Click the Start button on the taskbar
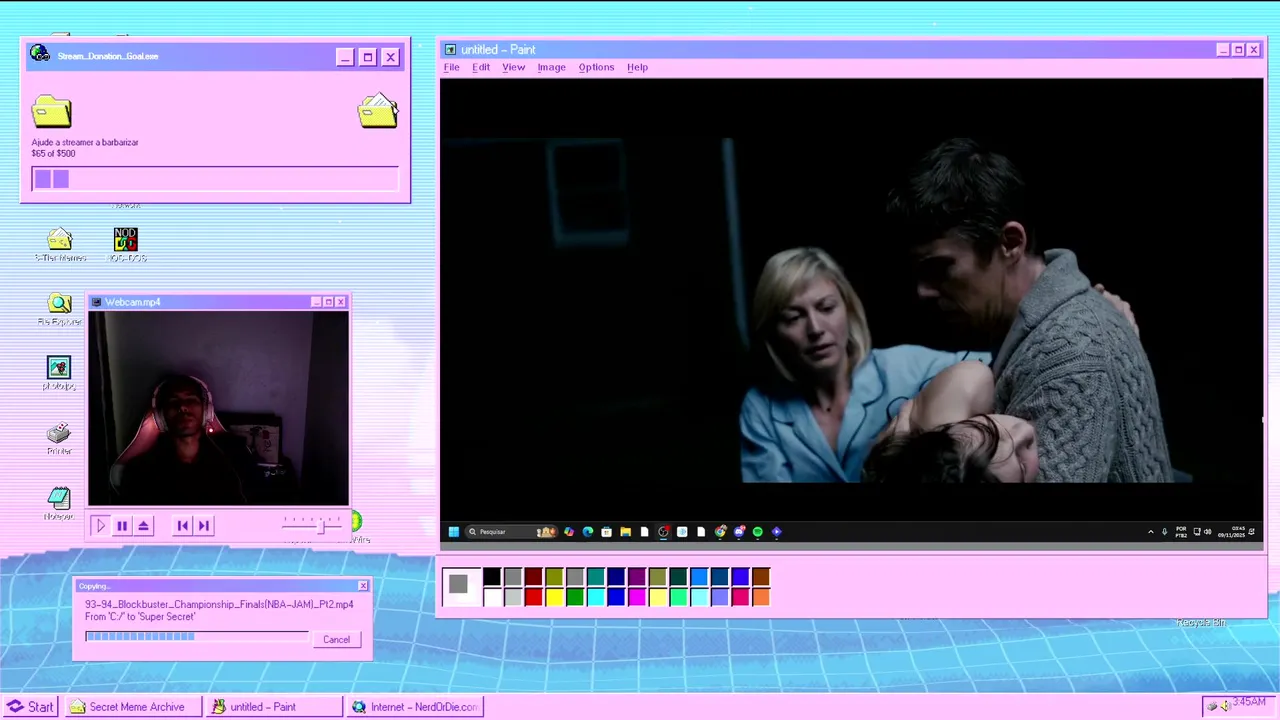The image size is (1280, 720). [30, 707]
